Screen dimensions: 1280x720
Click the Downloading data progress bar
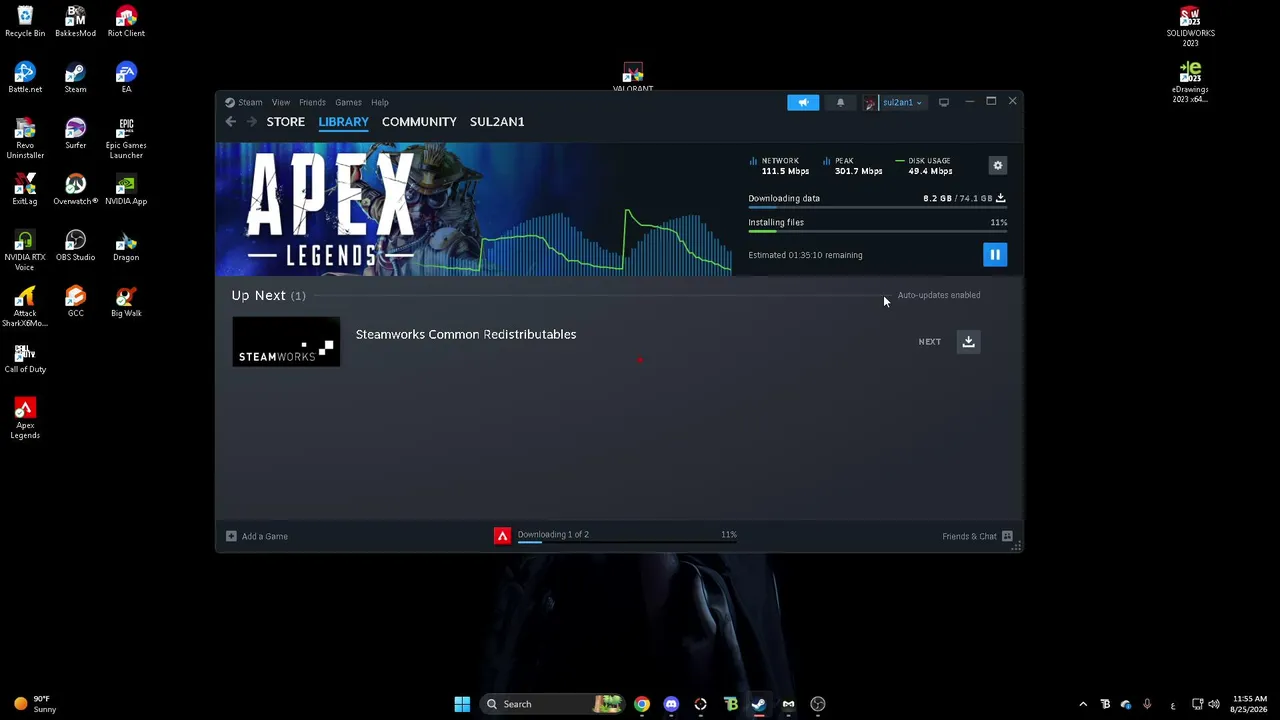coord(877,208)
